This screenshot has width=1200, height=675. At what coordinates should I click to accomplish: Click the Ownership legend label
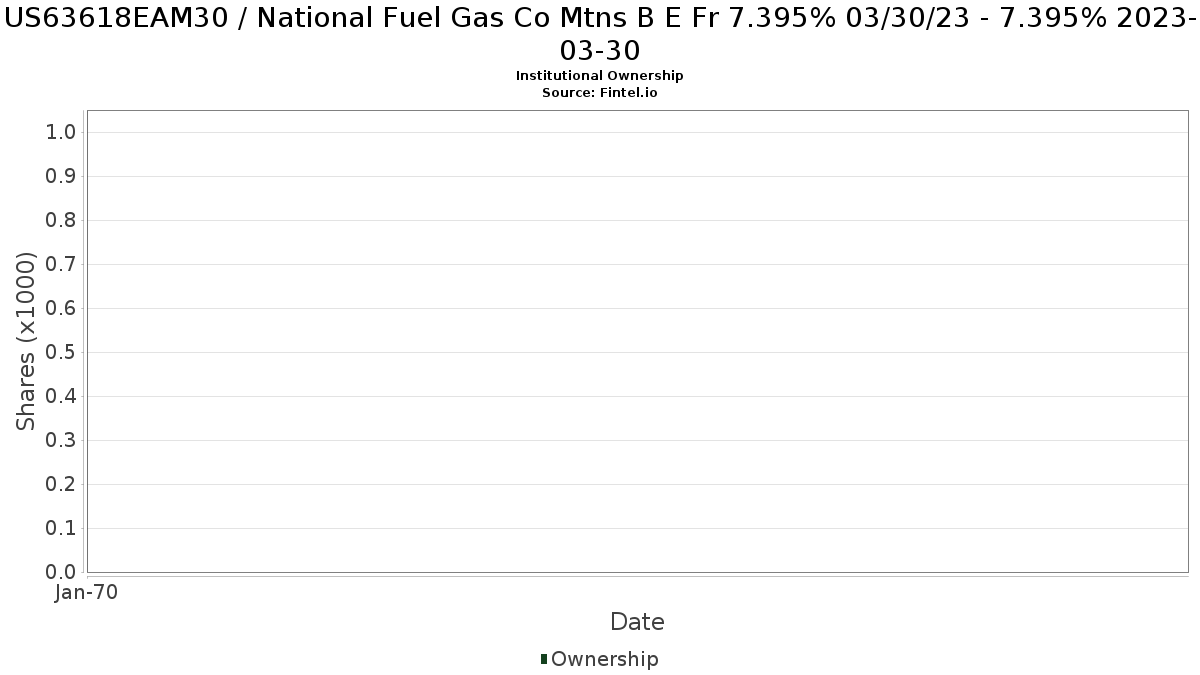coord(604,659)
